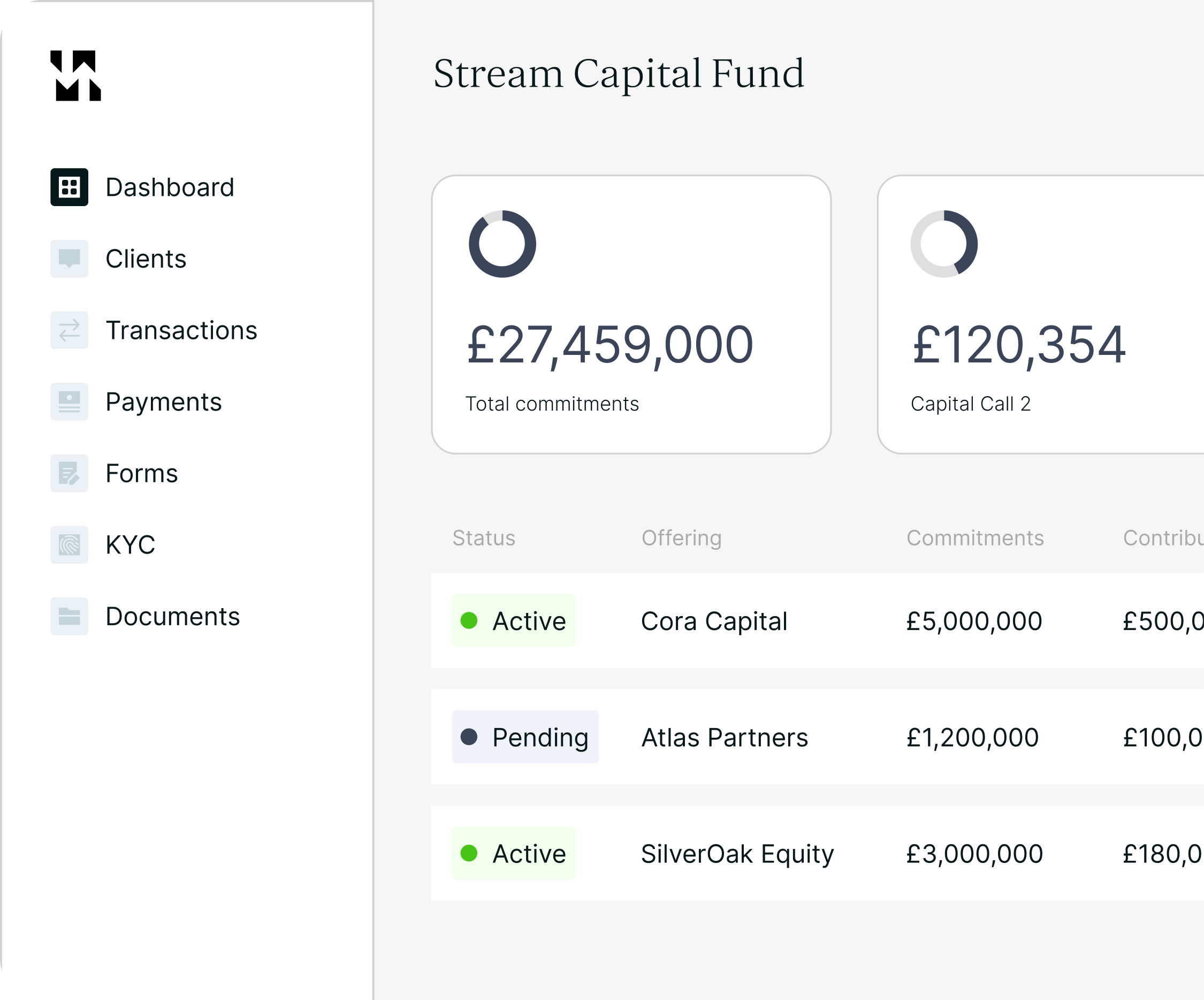
Task: Navigate to the Dashboard menu item
Action: click(x=170, y=186)
